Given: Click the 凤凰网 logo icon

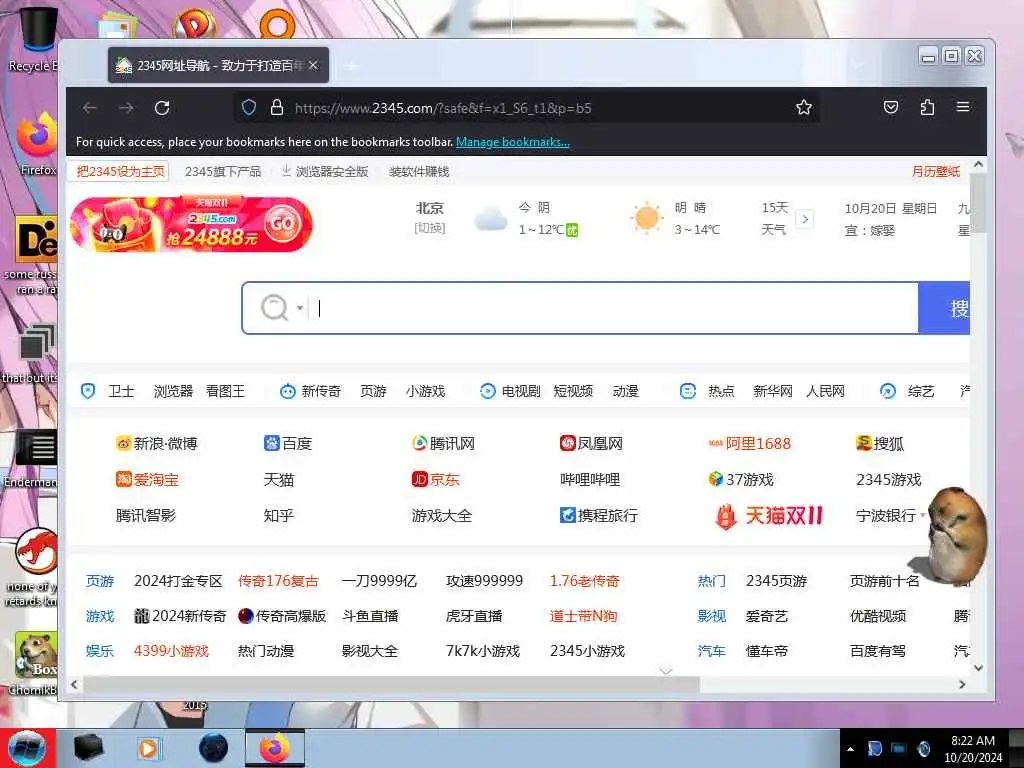Looking at the screenshot, I should tap(568, 443).
